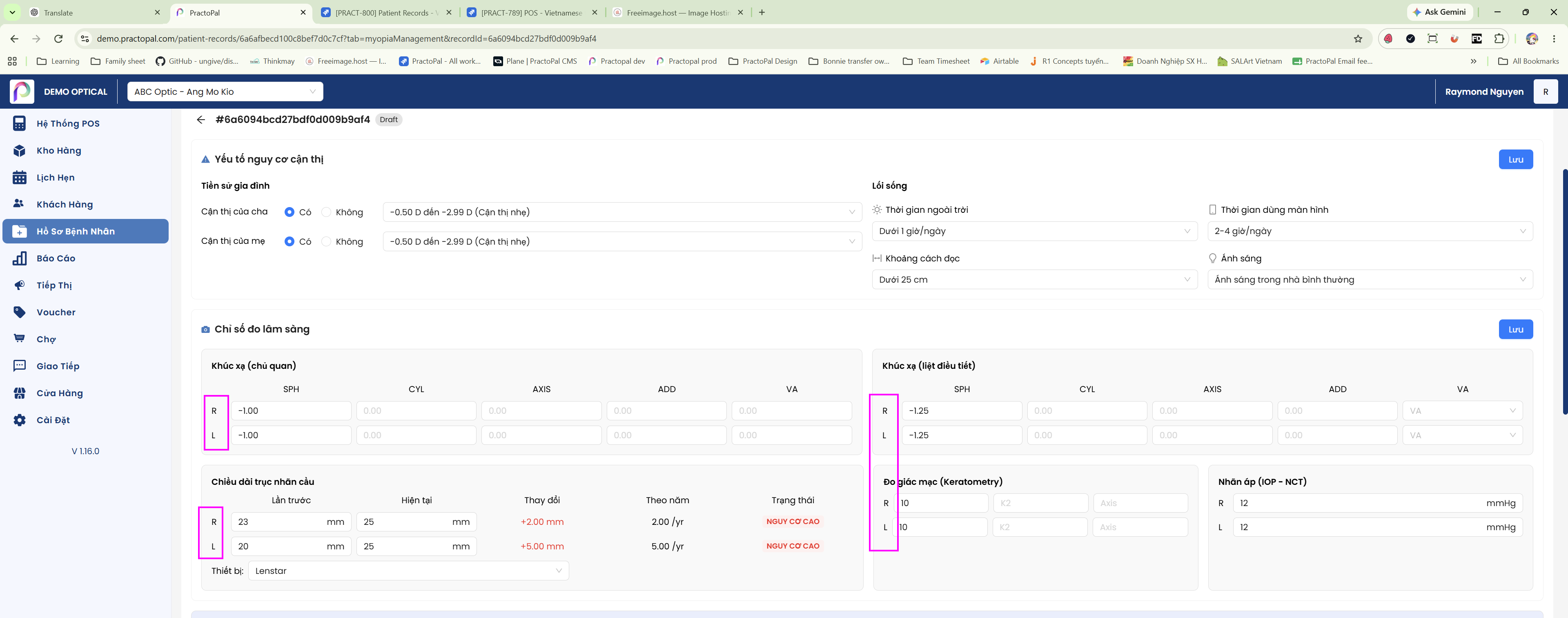Expand mother's myopia severity dropdown
This screenshot has width=1568, height=618.
point(622,241)
